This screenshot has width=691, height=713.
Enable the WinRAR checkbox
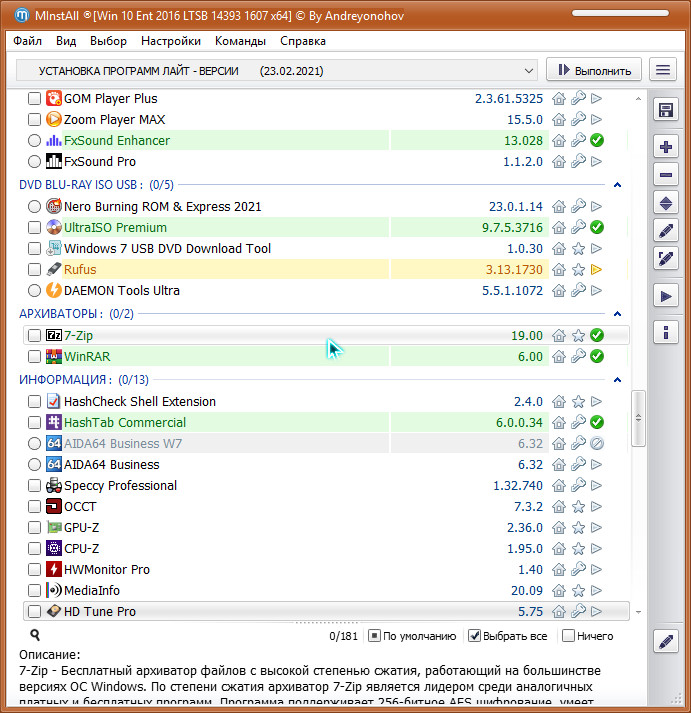pyautogui.click(x=34, y=356)
